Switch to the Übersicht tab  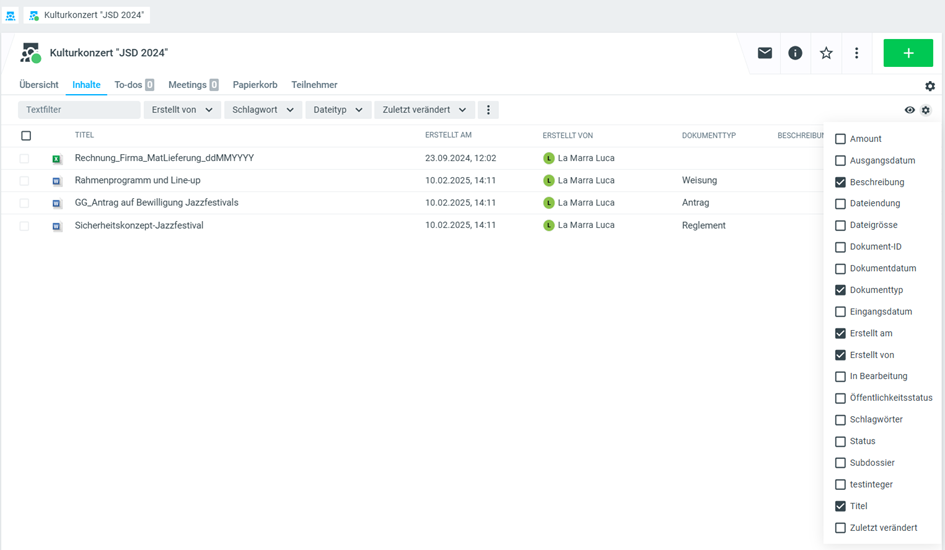tap(39, 85)
